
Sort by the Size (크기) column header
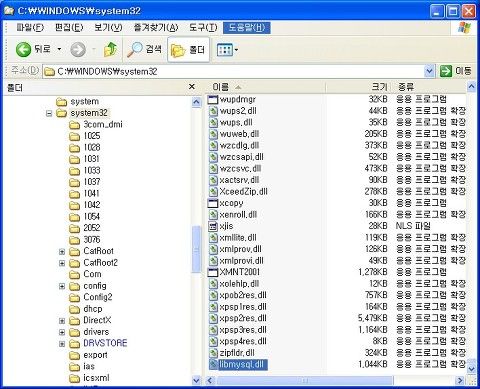coord(358,87)
